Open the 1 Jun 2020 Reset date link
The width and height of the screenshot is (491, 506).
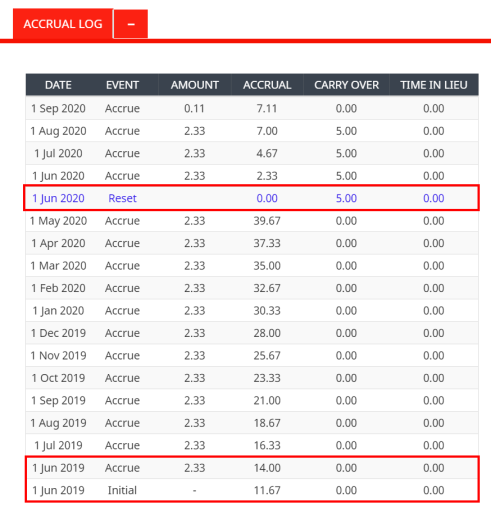pyautogui.click(x=58, y=198)
